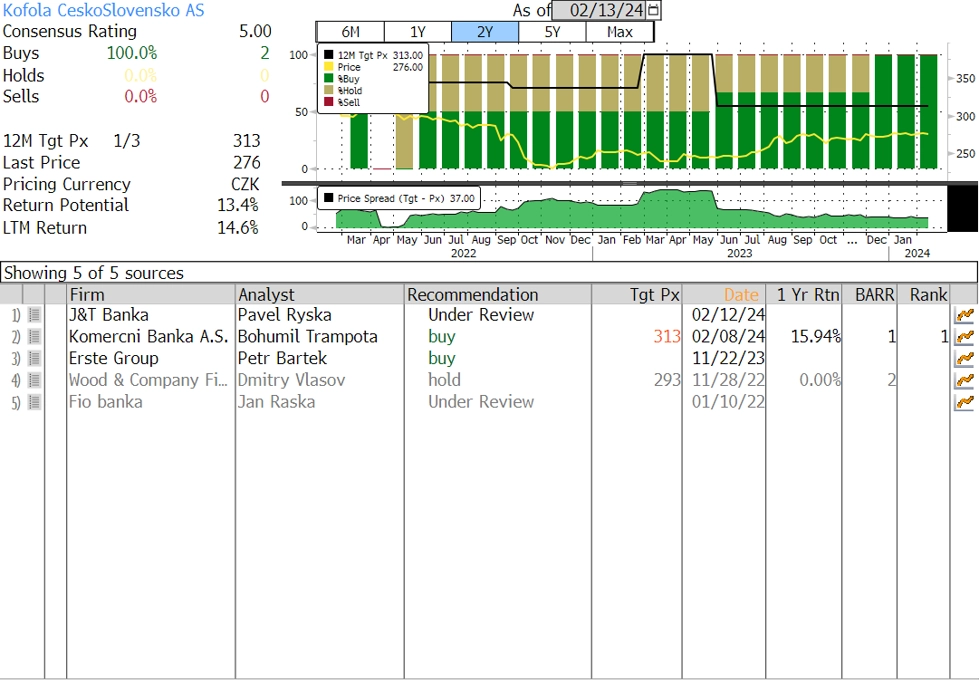The height and width of the screenshot is (683, 979).
Task: Select the 1Y time range tab
Action: click(417, 32)
